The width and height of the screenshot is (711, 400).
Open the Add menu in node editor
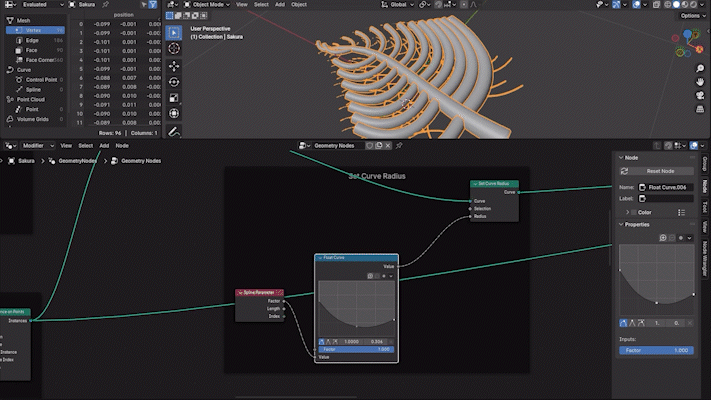pyautogui.click(x=104, y=145)
